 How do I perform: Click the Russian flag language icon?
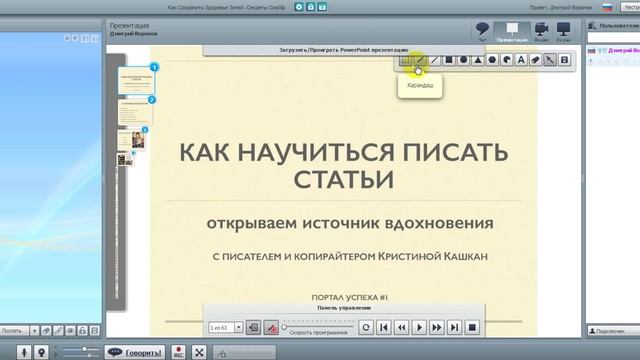pyautogui.click(x=607, y=7)
